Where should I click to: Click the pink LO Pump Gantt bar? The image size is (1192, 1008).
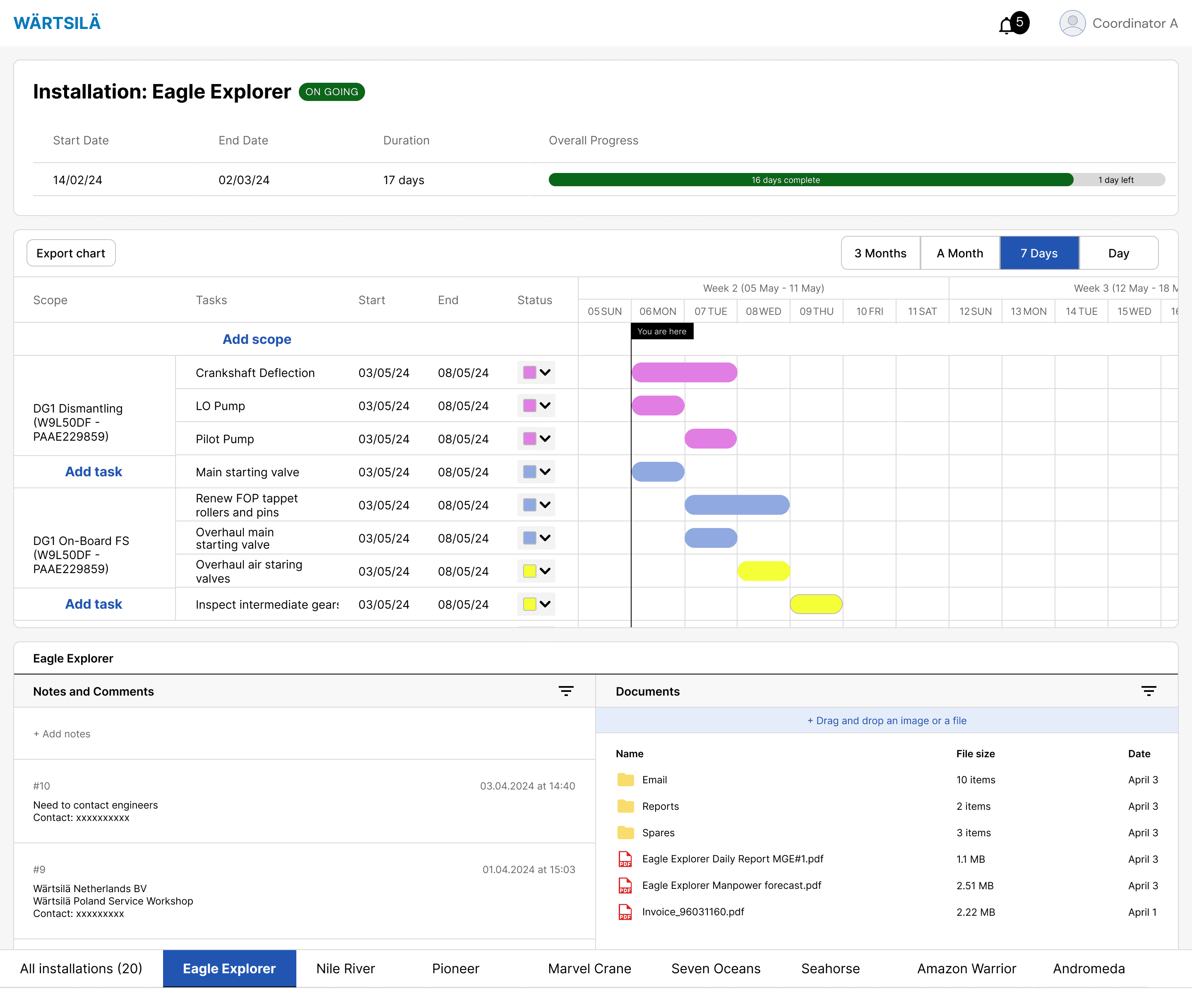(x=658, y=406)
